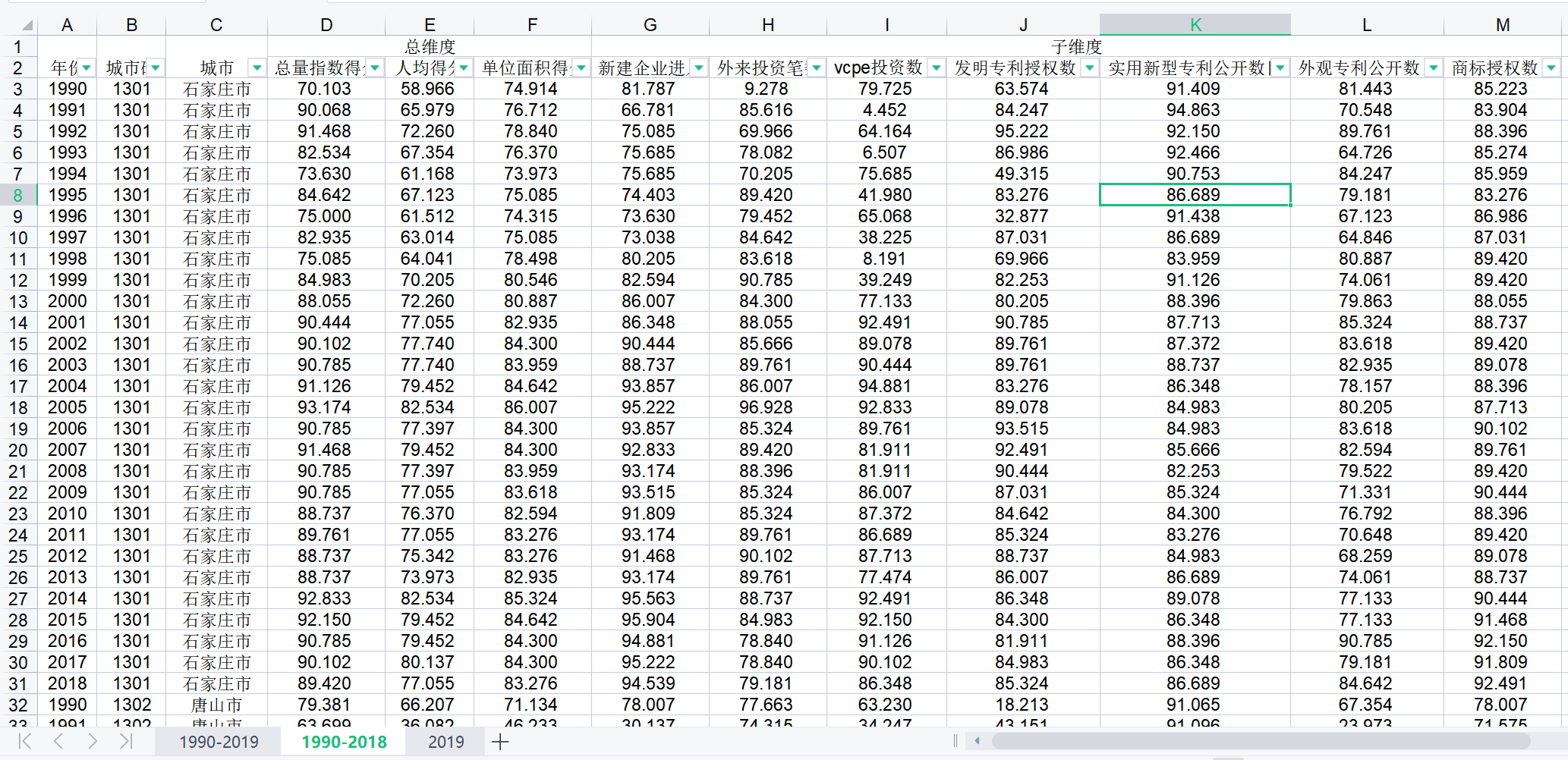The height and width of the screenshot is (760, 1568).
Task: Select cell H18 with value 96.928
Action: (768, 407)
